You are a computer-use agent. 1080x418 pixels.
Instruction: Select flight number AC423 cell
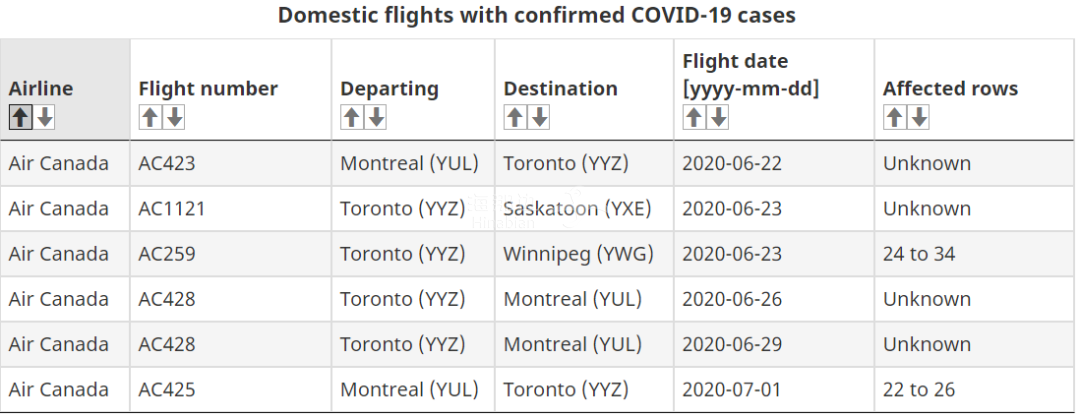click(231, 163)
